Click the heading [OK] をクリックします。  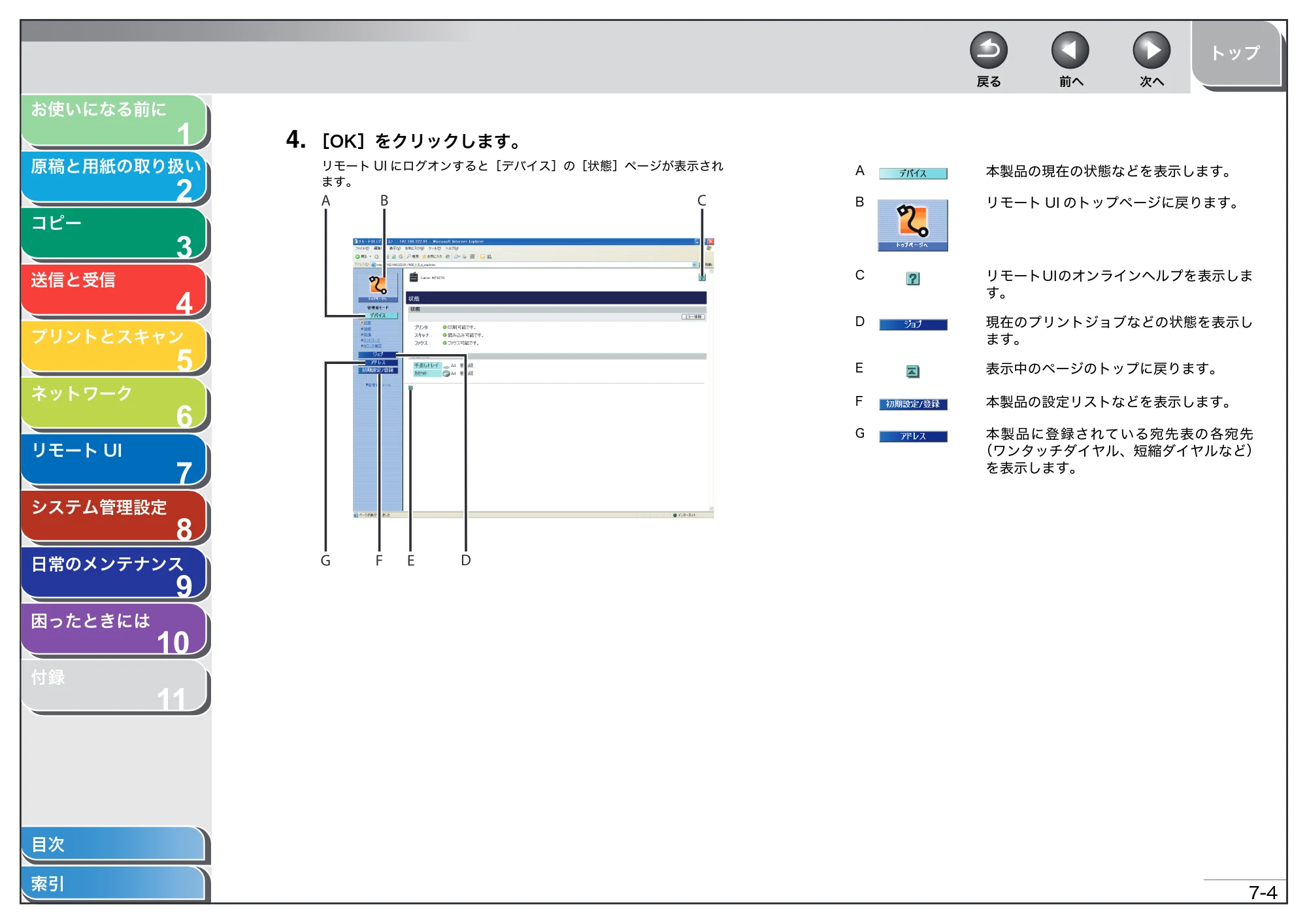tap(422, 141)
